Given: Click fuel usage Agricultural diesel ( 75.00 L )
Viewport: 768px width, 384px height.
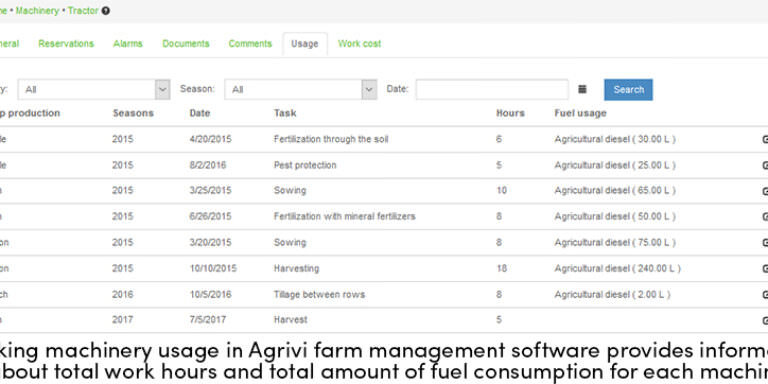Looking at the screenshot, I should click(x=615, y=242).
